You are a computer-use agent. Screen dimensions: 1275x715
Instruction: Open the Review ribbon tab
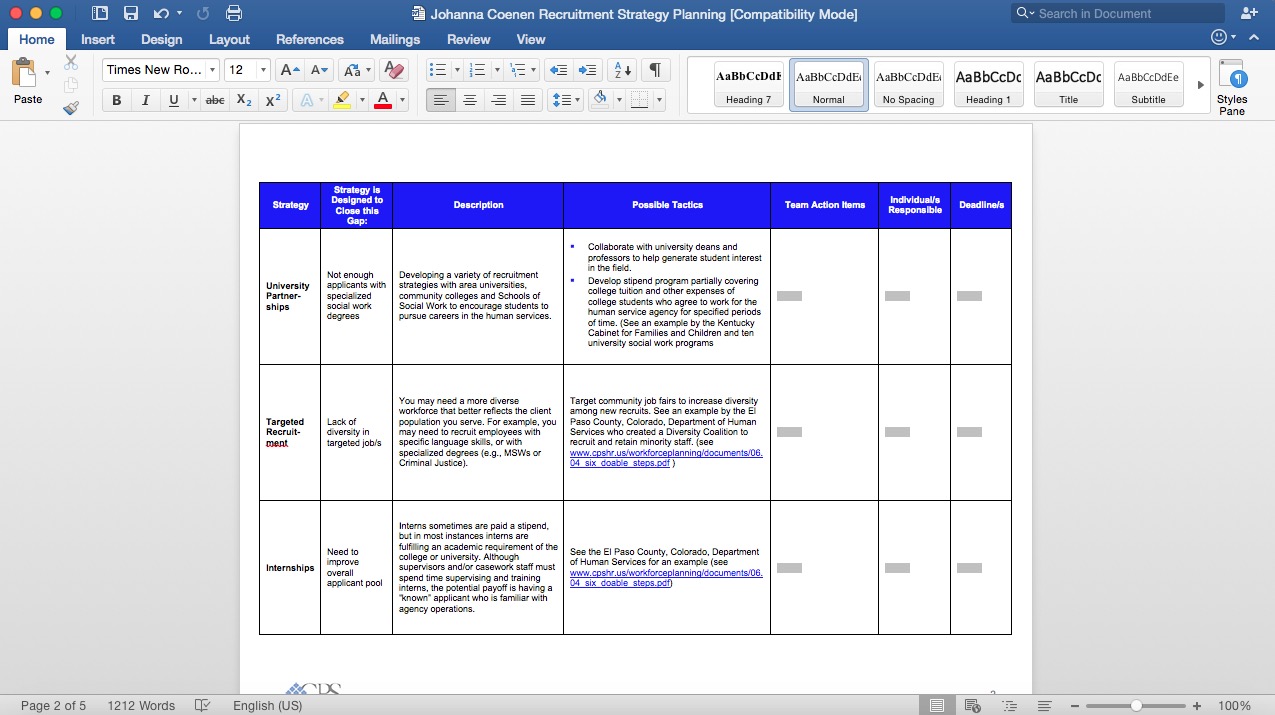[x=468, y=39]
